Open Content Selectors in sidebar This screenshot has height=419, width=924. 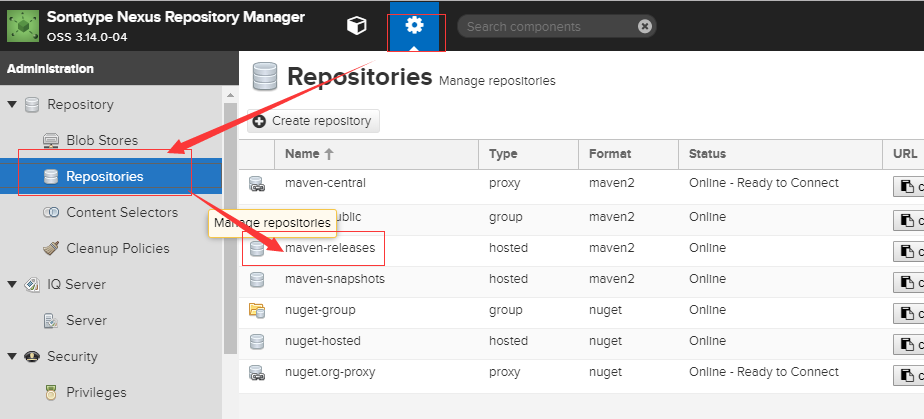[122, 212]
